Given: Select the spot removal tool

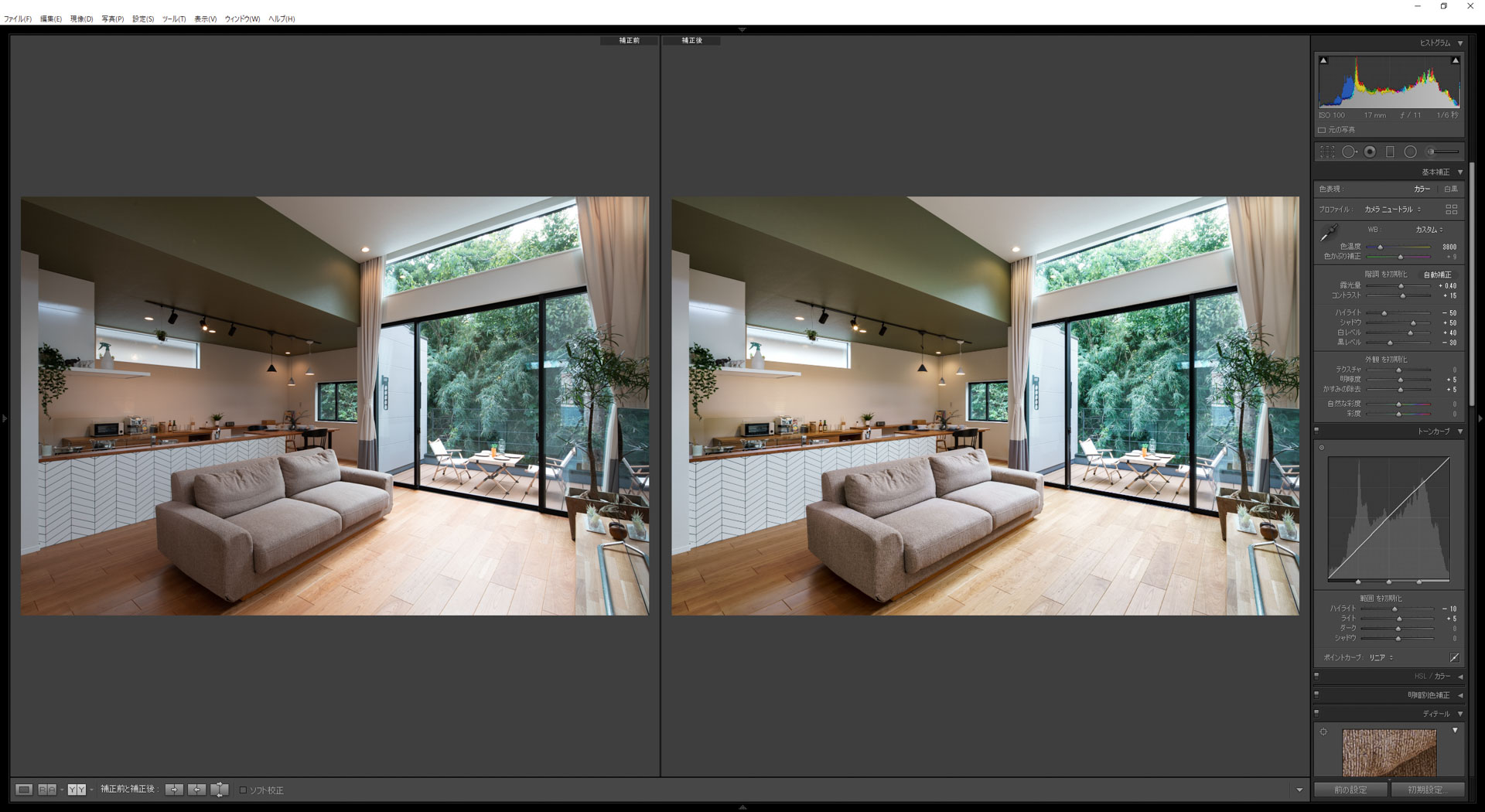Looking at the screenshot, I should pyautogui.click(x=1349, y=152).
